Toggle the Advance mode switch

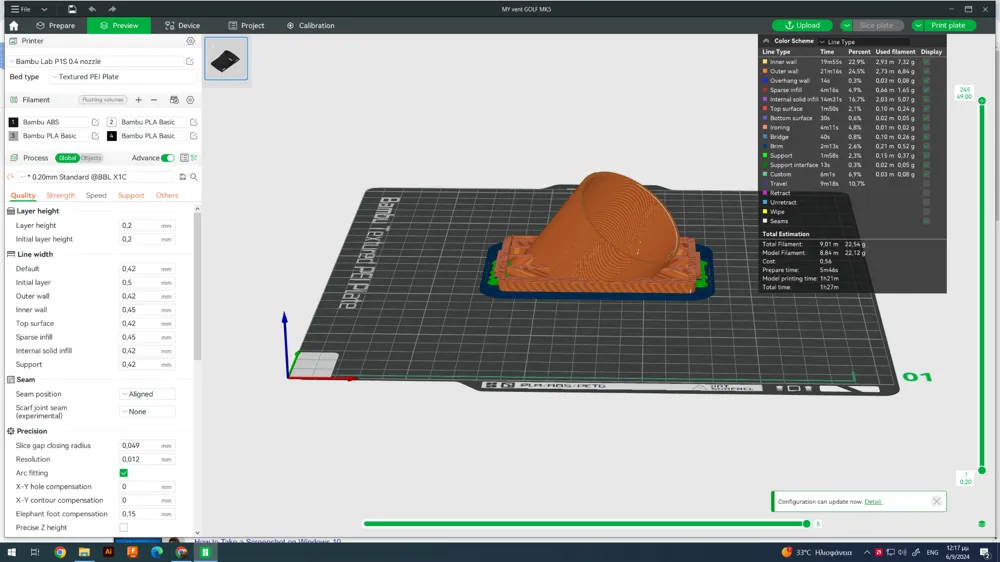pyautogui.click(x=167, y=158)
